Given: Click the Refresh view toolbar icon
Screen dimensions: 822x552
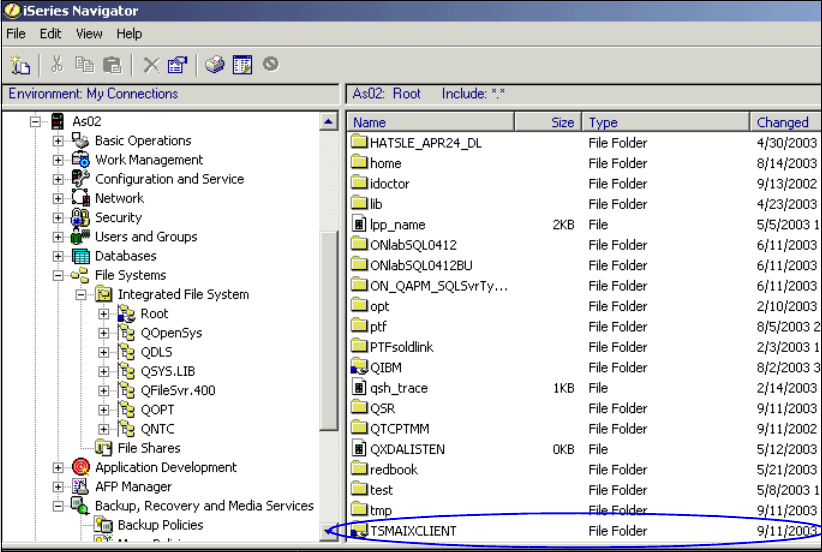Looking at the screenshot, I should 242,65.
